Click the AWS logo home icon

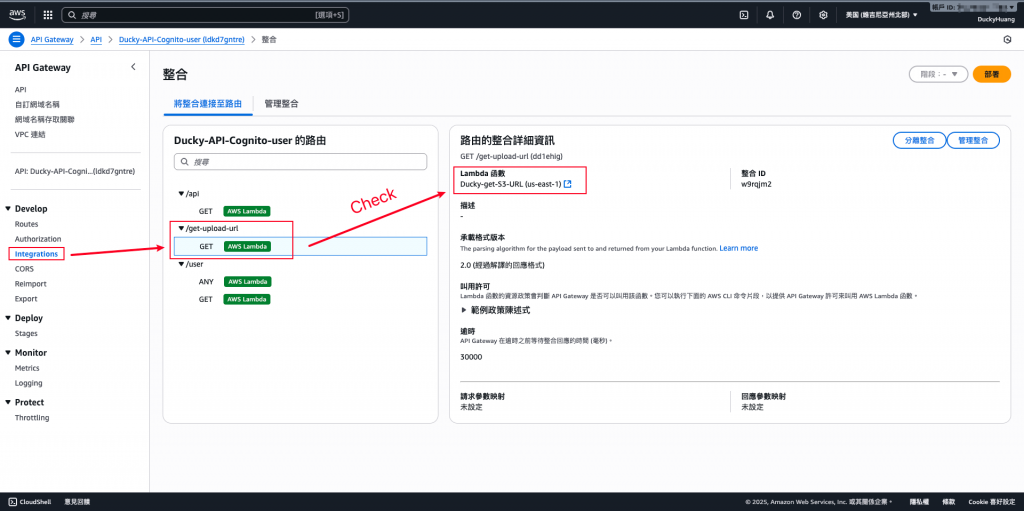click(17, 14)
